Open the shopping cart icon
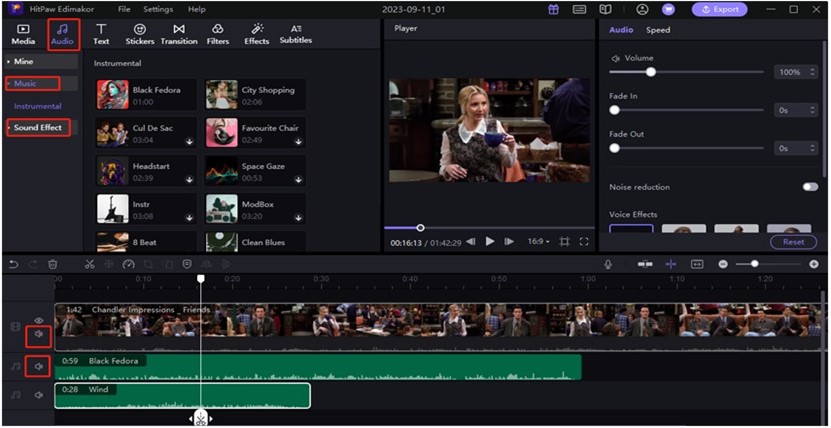The image size is (831, 428). click(668, 10)
